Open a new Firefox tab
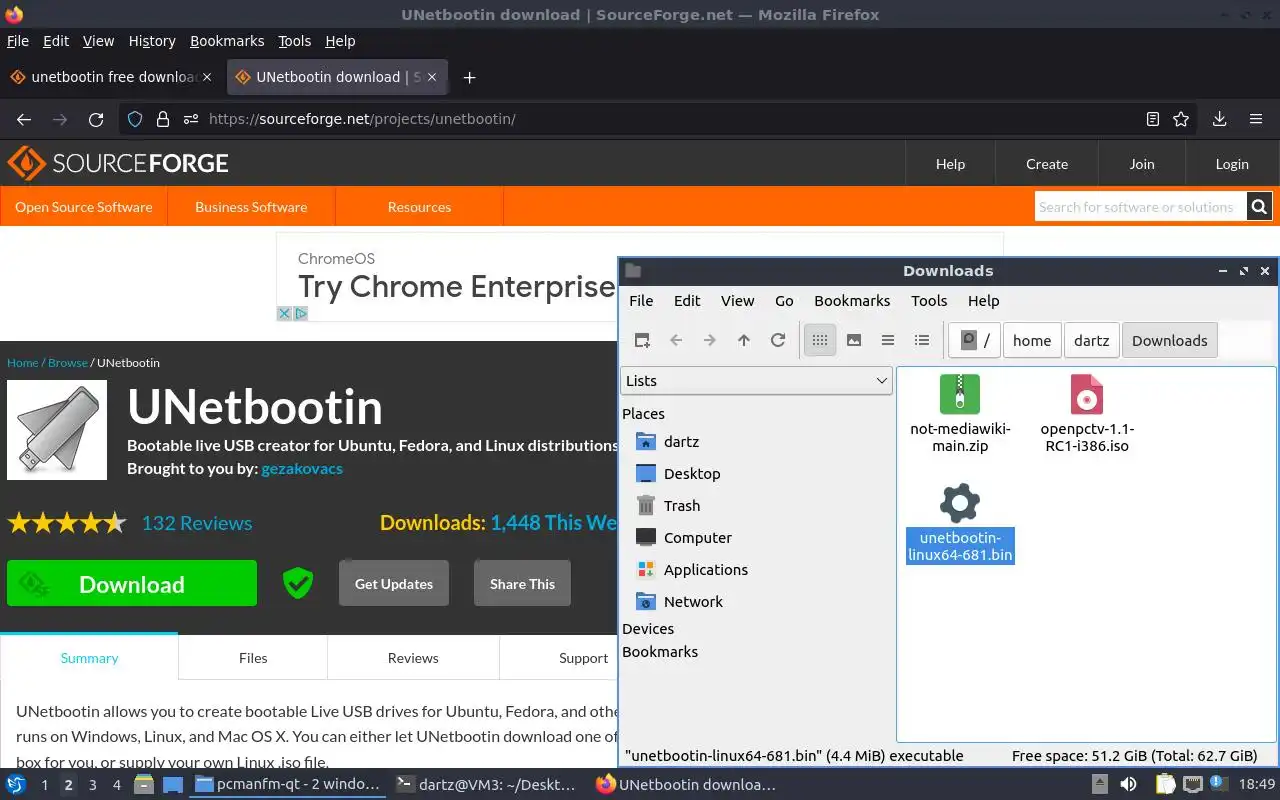 click(469, 77)
